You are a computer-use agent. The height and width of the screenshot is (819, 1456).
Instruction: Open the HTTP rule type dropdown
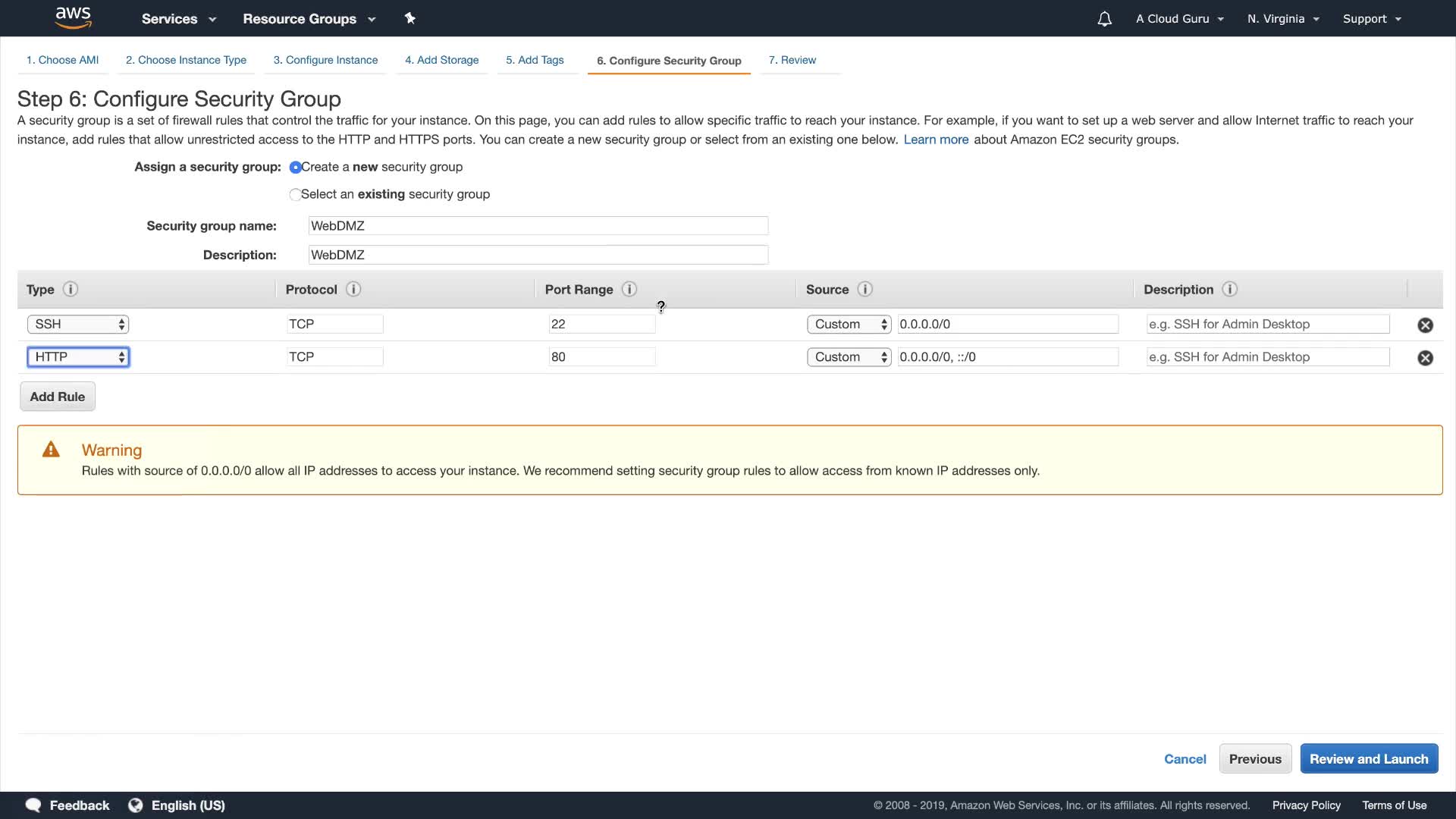click(78, 357)
